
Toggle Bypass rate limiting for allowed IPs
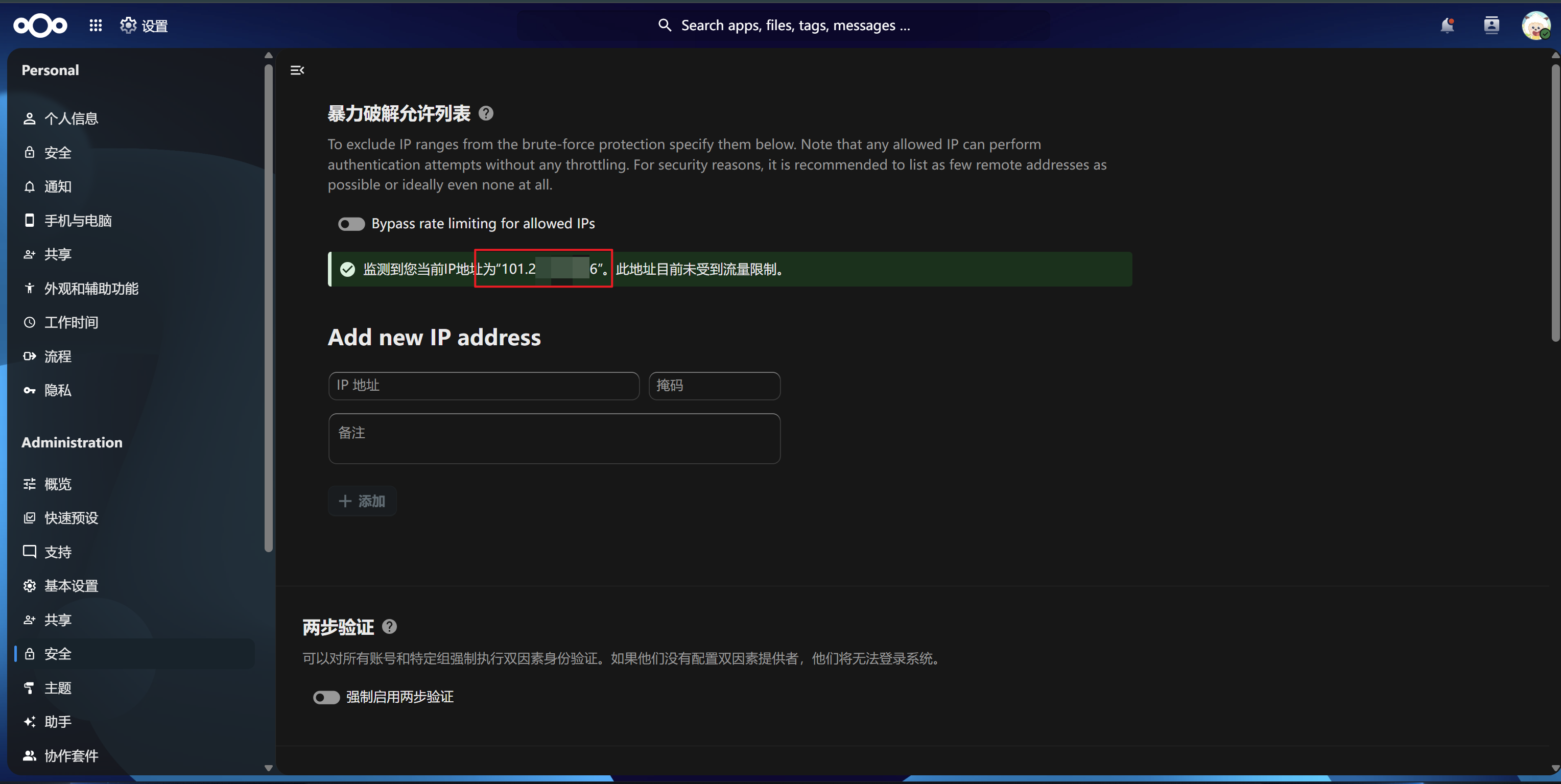[351, 224]
